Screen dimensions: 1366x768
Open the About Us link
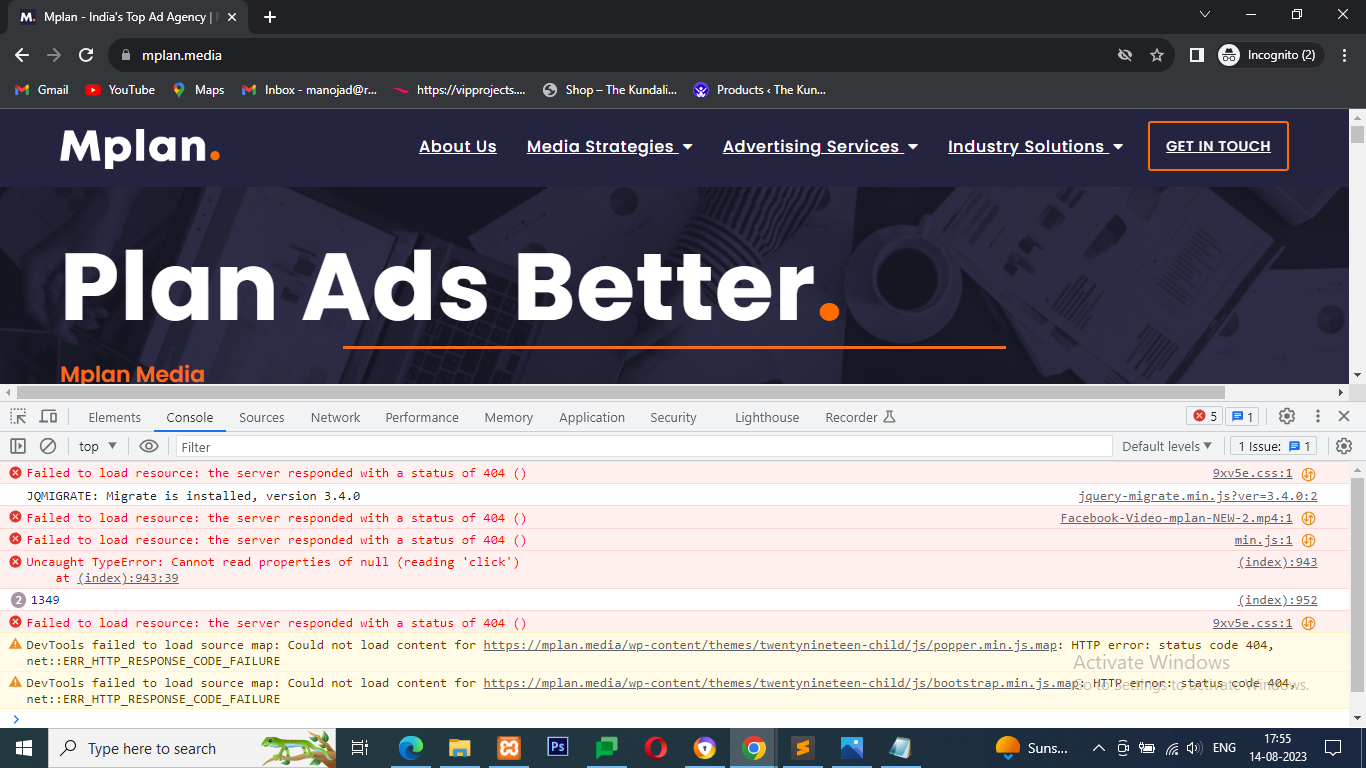pos(458,146)
